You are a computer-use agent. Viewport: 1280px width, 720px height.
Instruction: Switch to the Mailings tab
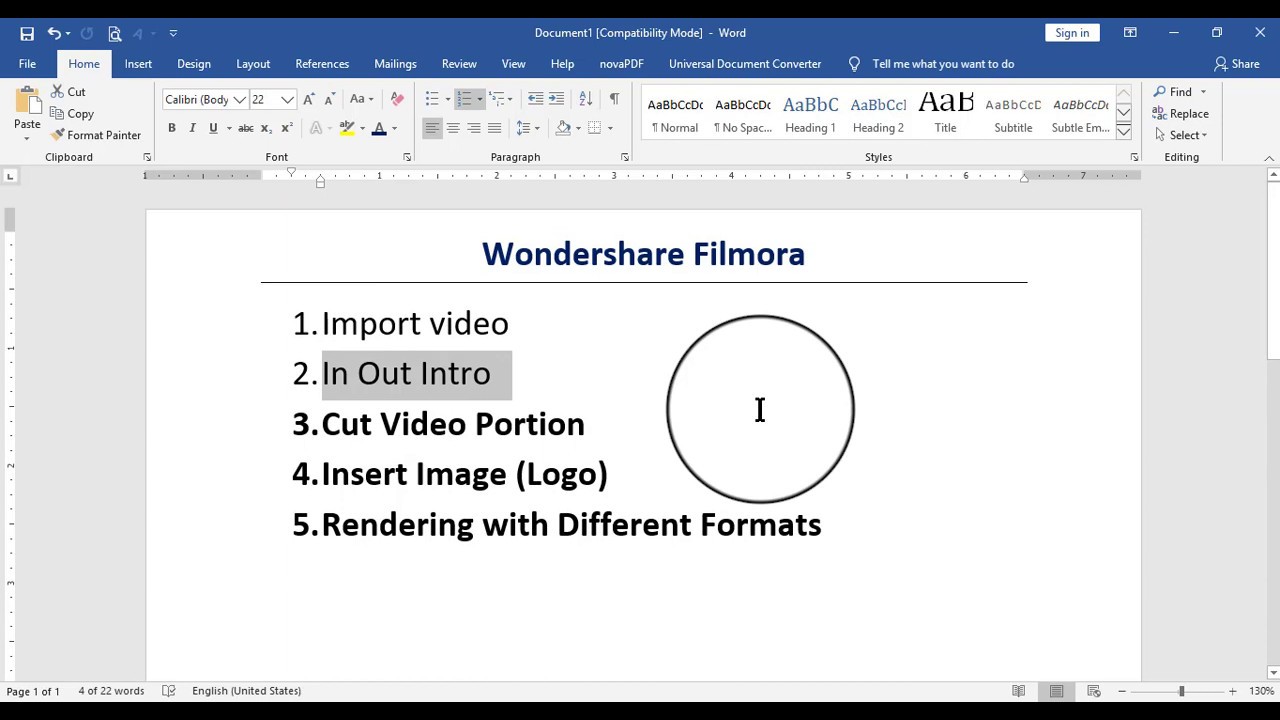pos(395,64)
